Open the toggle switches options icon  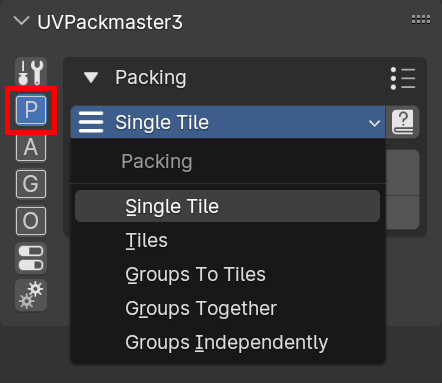click(31, 258)
